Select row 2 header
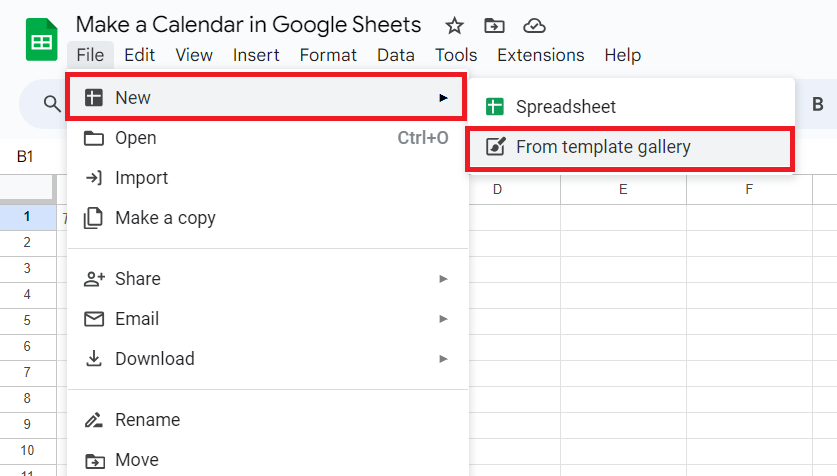The image size is (837, 476). pyautogui.click(x=27, y=243)
